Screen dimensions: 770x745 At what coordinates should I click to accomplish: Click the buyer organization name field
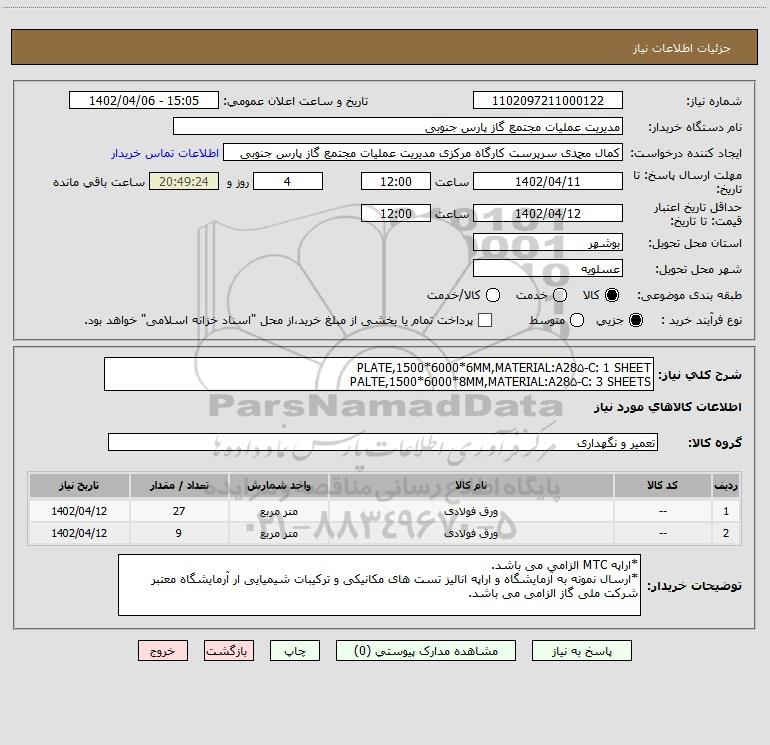pyautogui.click(x=398, y=126)
